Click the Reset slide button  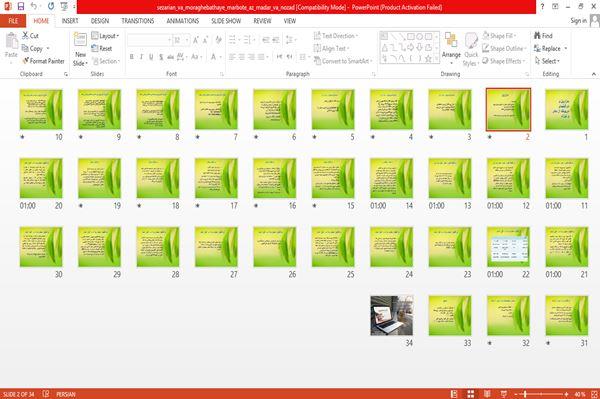coord(102,48)
